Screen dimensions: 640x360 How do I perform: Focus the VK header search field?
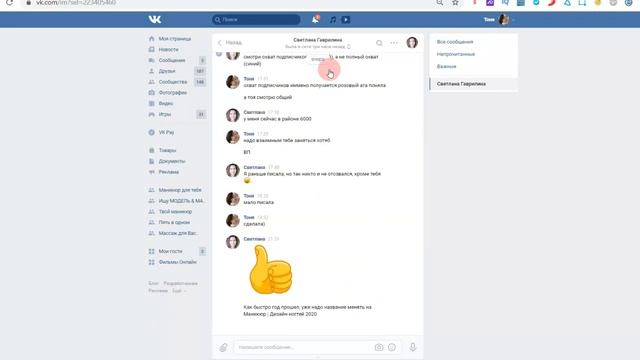256,19
